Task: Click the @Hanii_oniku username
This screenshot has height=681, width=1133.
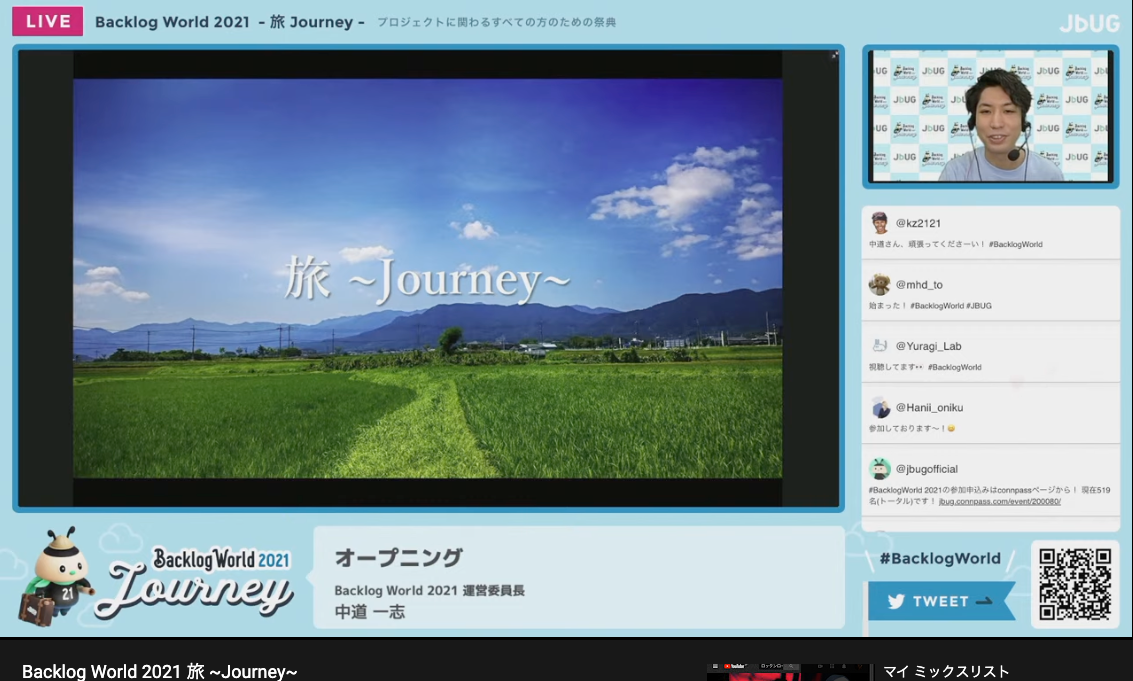Action: pos(929,408)
